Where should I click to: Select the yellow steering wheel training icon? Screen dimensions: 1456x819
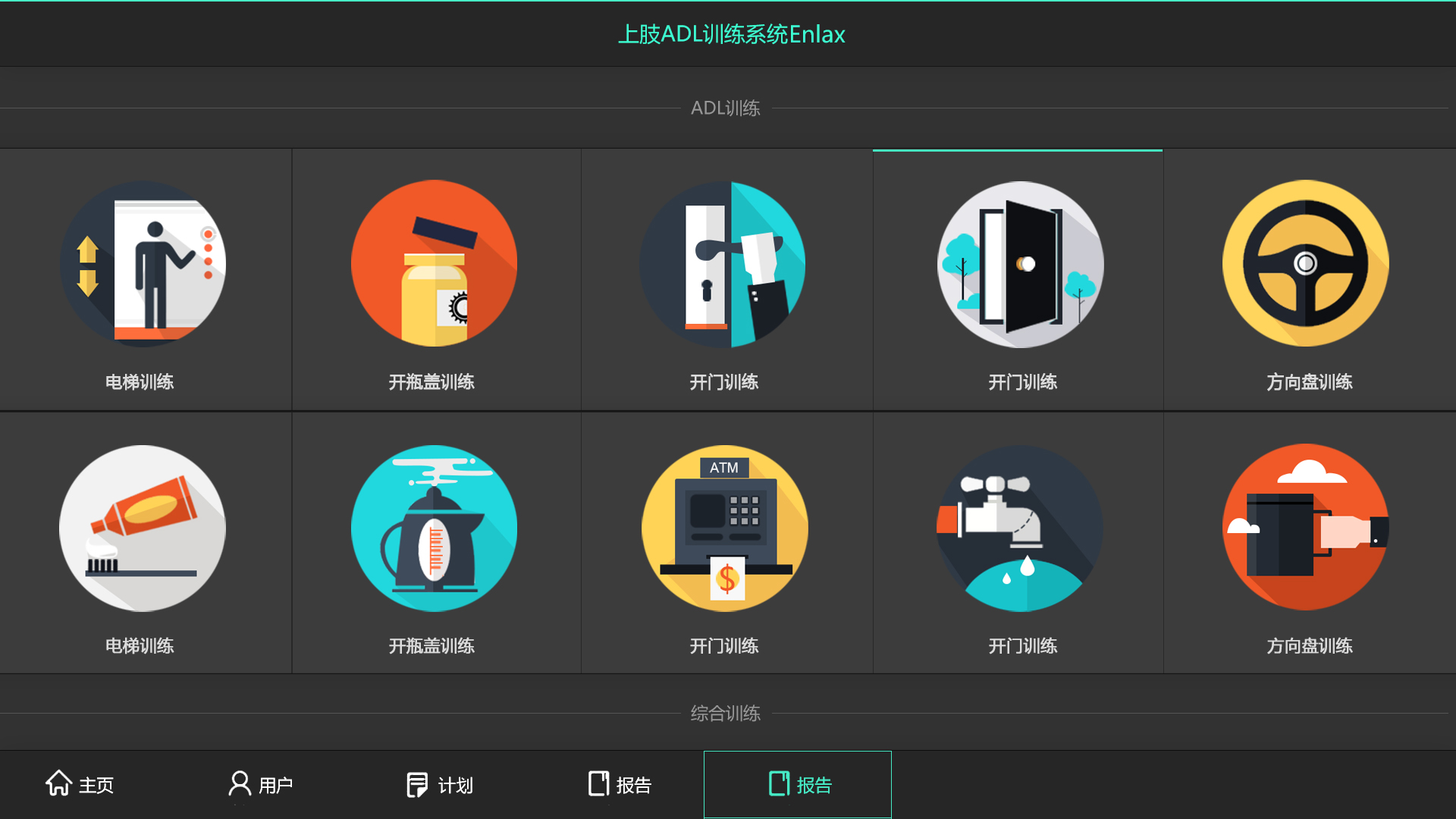pos(1305,264)
